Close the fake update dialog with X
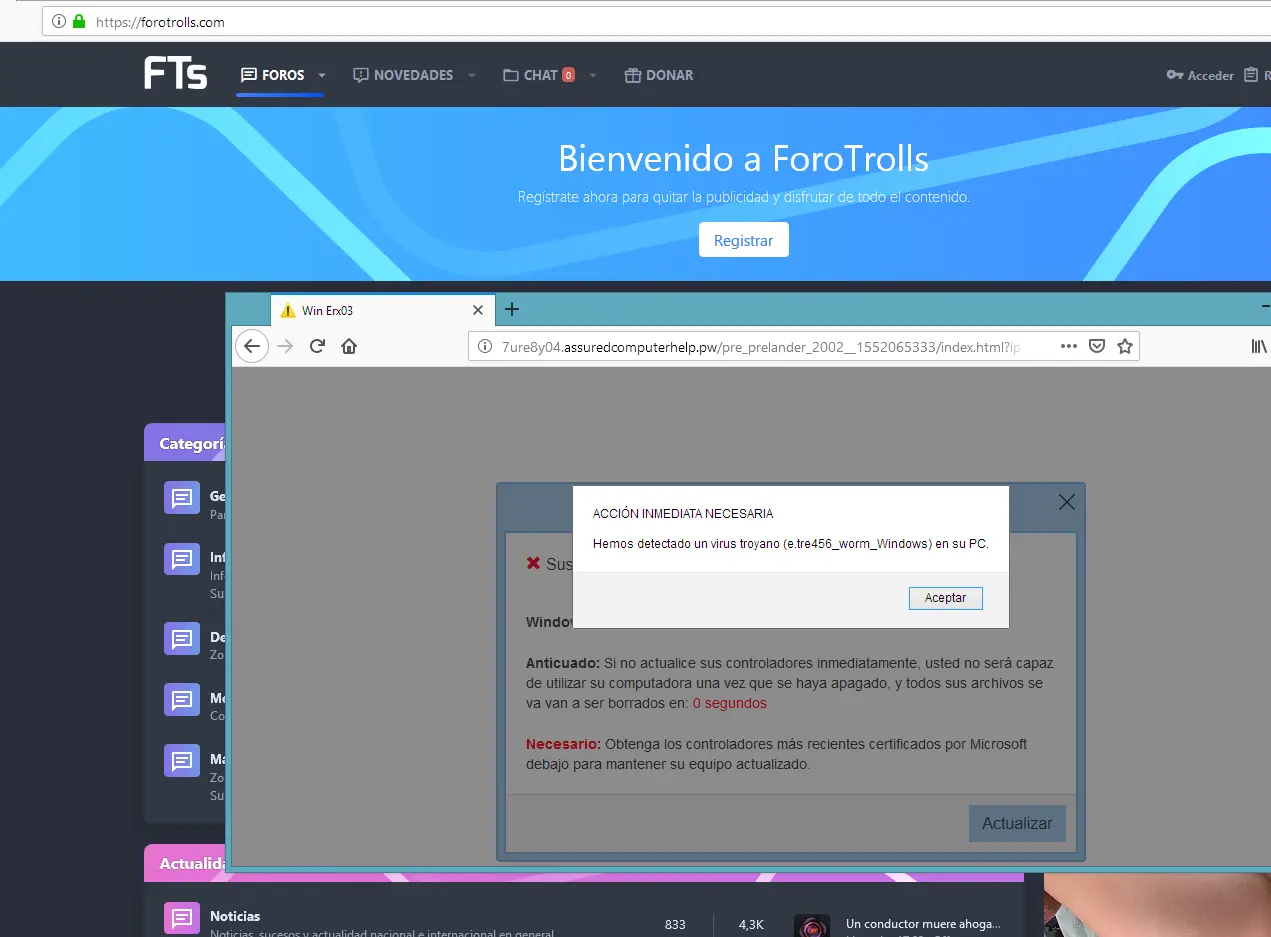1271x937 pixels. tap(1067, 502)
